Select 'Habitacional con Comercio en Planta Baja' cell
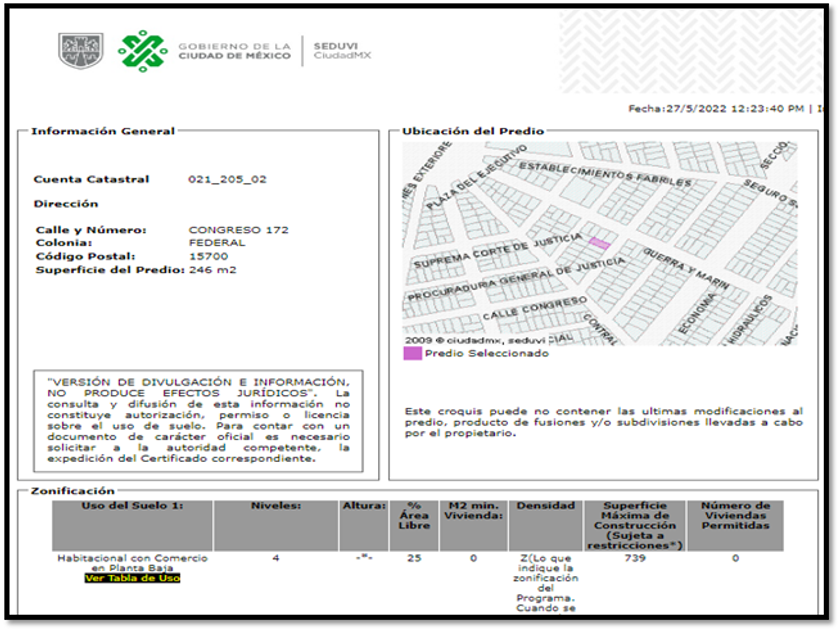Screen dimensions: 840x630 click(132, 562)
